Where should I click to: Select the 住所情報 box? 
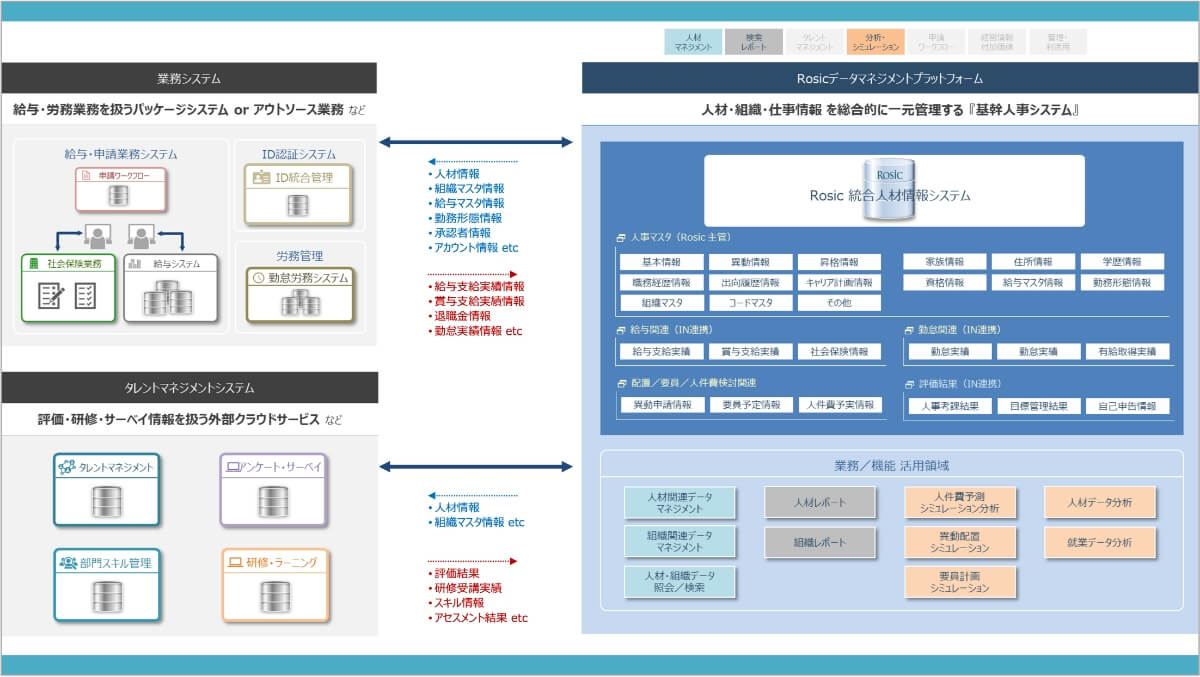click(1033, 262)
